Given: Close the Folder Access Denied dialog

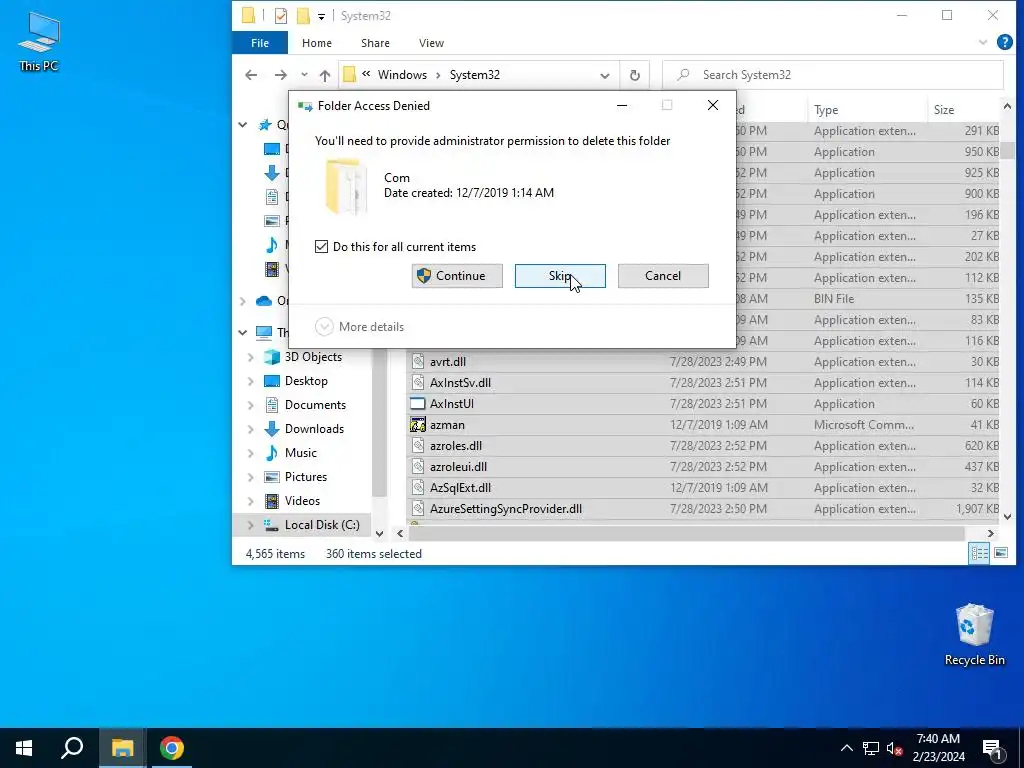Looking at the screenshot, I should click(x=712, y=105).
